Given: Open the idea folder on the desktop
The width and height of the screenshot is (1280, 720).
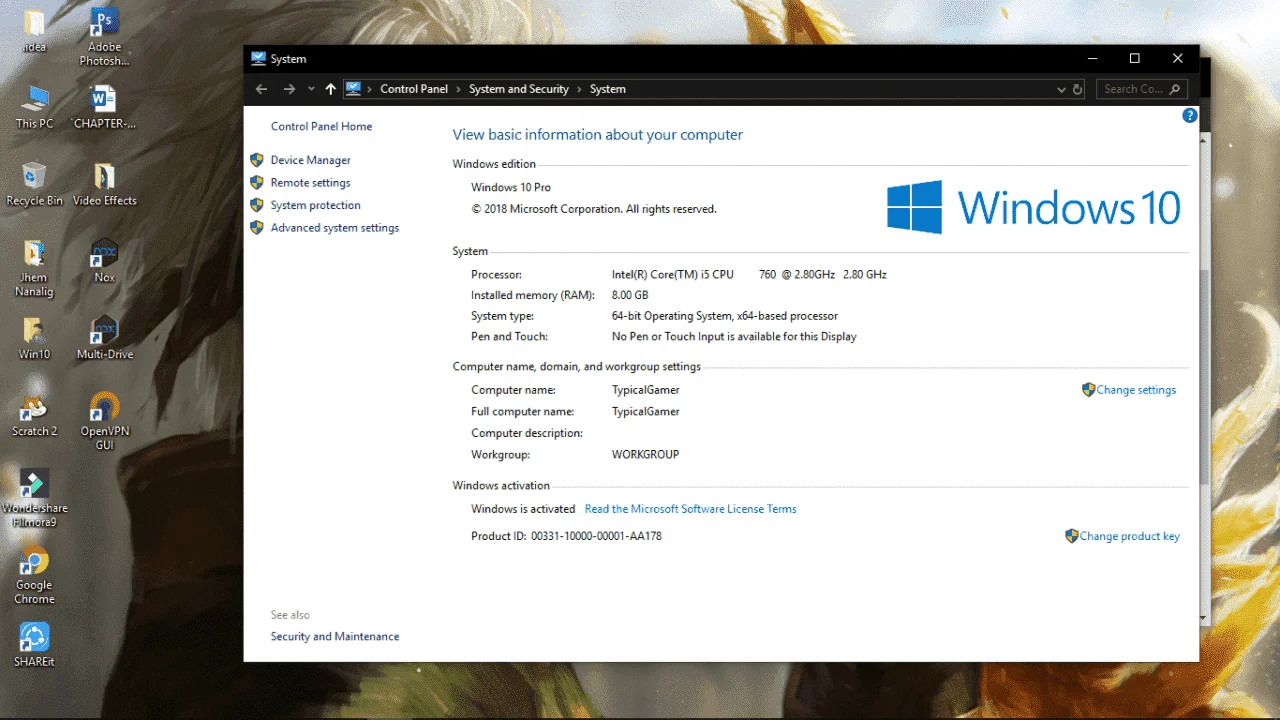Looking at the screenshot, I should (34, 30).
